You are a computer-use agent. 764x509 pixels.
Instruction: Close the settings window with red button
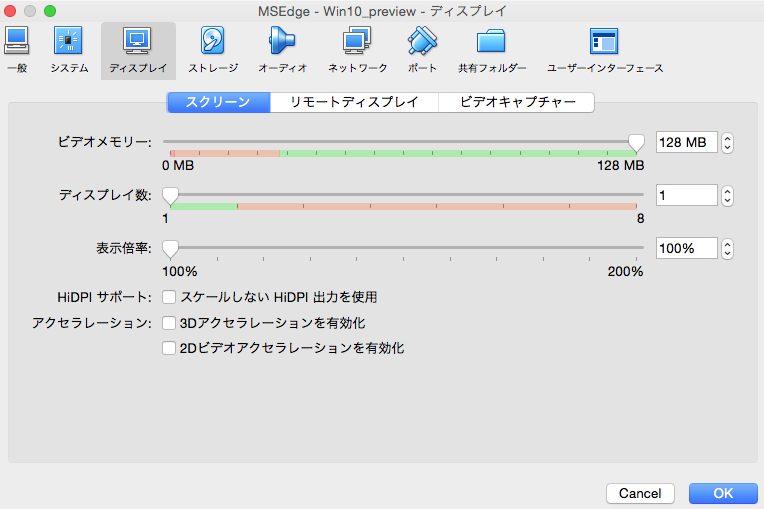10,11
